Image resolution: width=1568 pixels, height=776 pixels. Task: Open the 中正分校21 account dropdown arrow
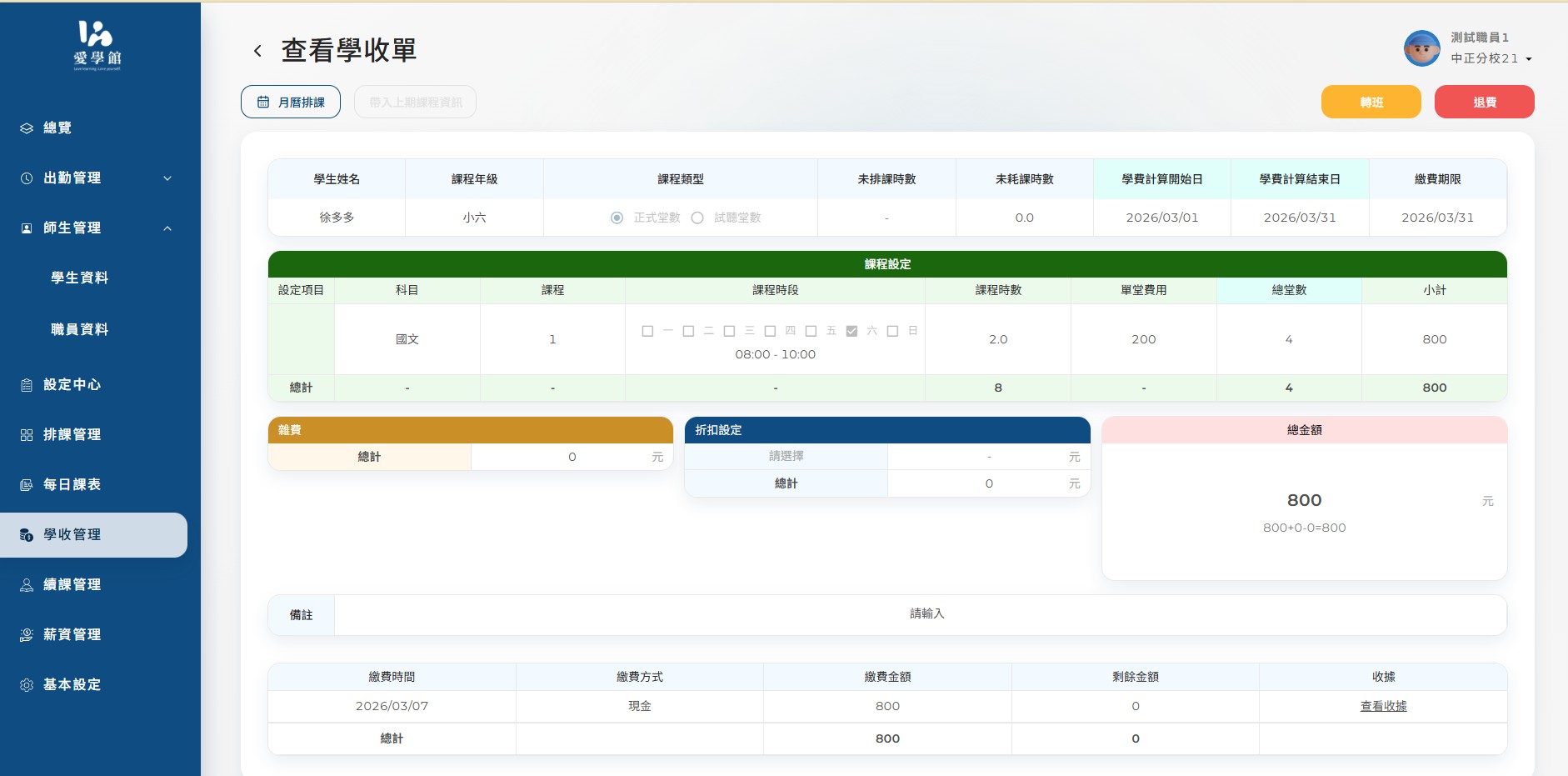(x=1529, y=59)
